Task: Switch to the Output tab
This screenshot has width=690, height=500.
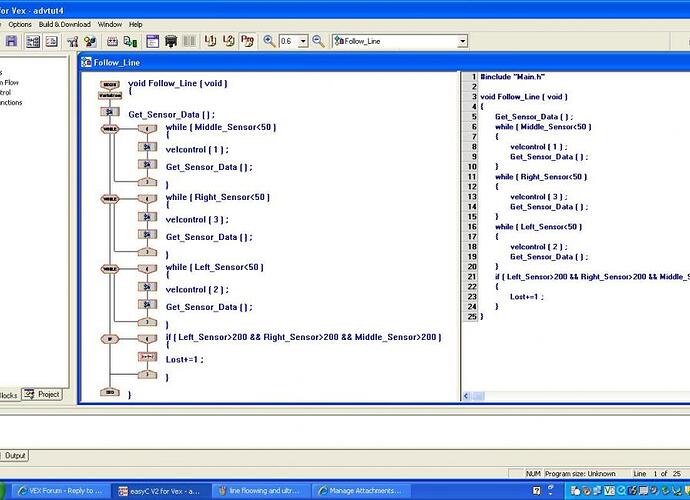Action: pos(15,455)
